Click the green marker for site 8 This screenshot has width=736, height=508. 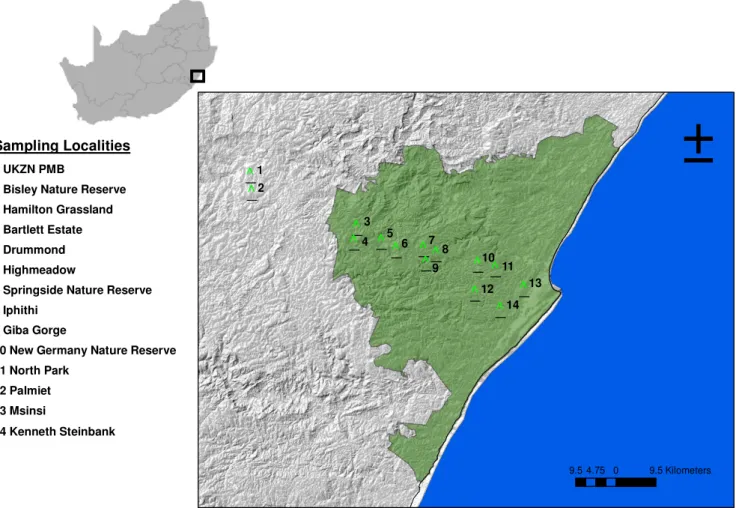(436, 250)
